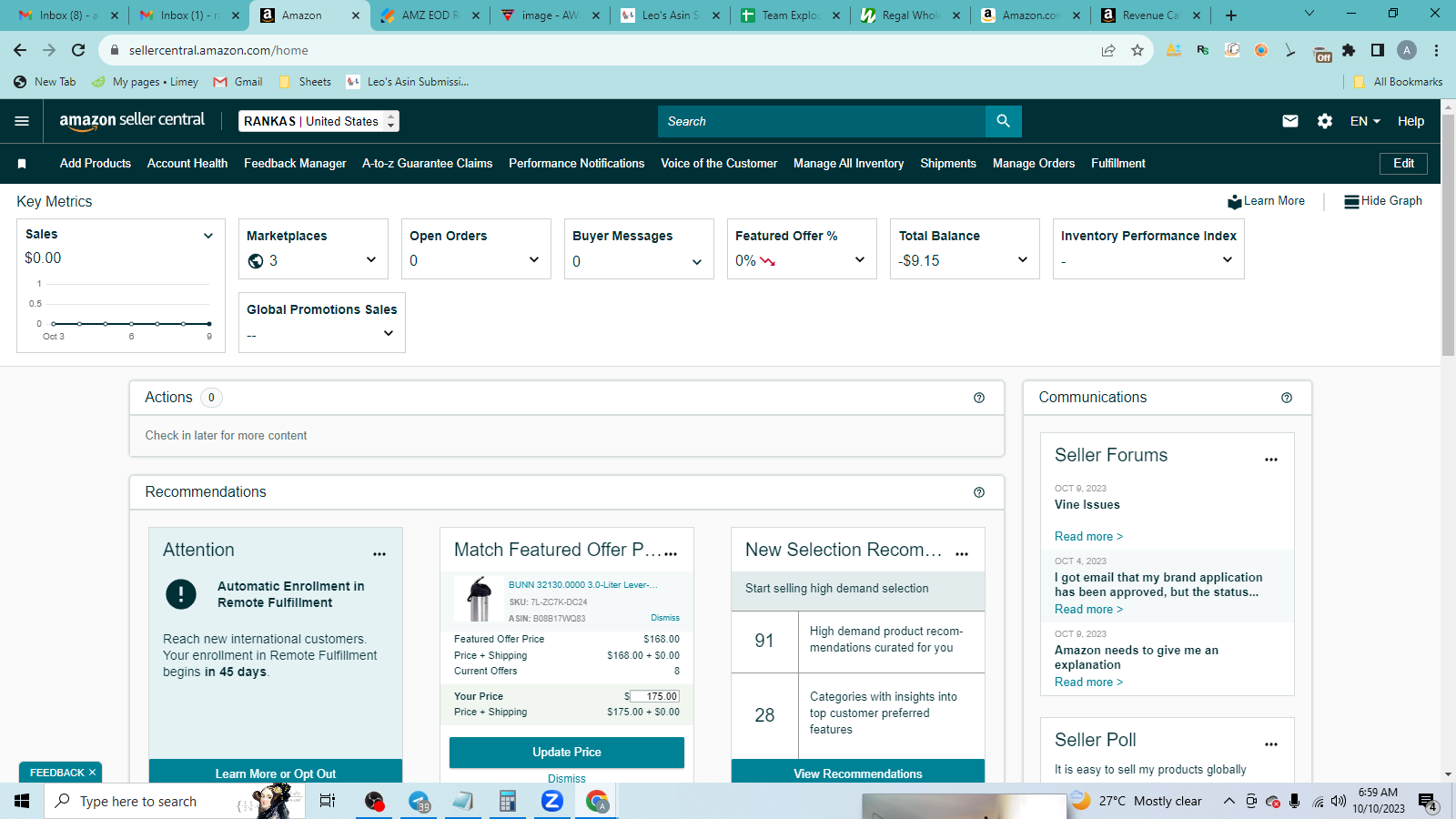Open the Chrome extensions puzzle icon
This screenshot has width=1456, height=819.
1349,50
